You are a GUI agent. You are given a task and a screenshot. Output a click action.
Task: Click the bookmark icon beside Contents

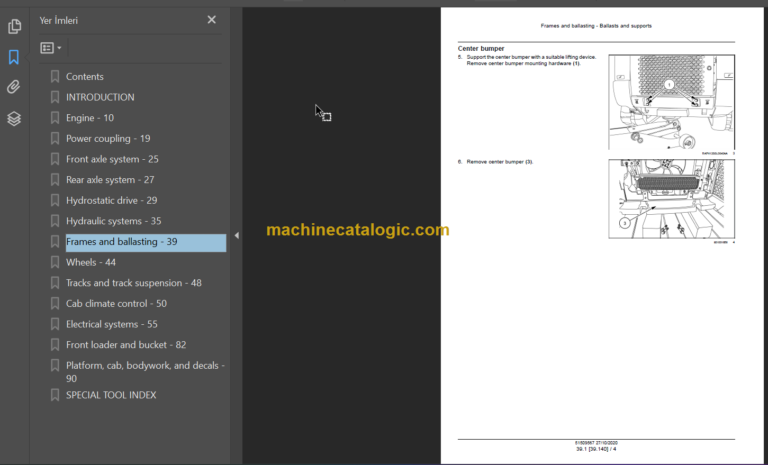coord(55,76)
